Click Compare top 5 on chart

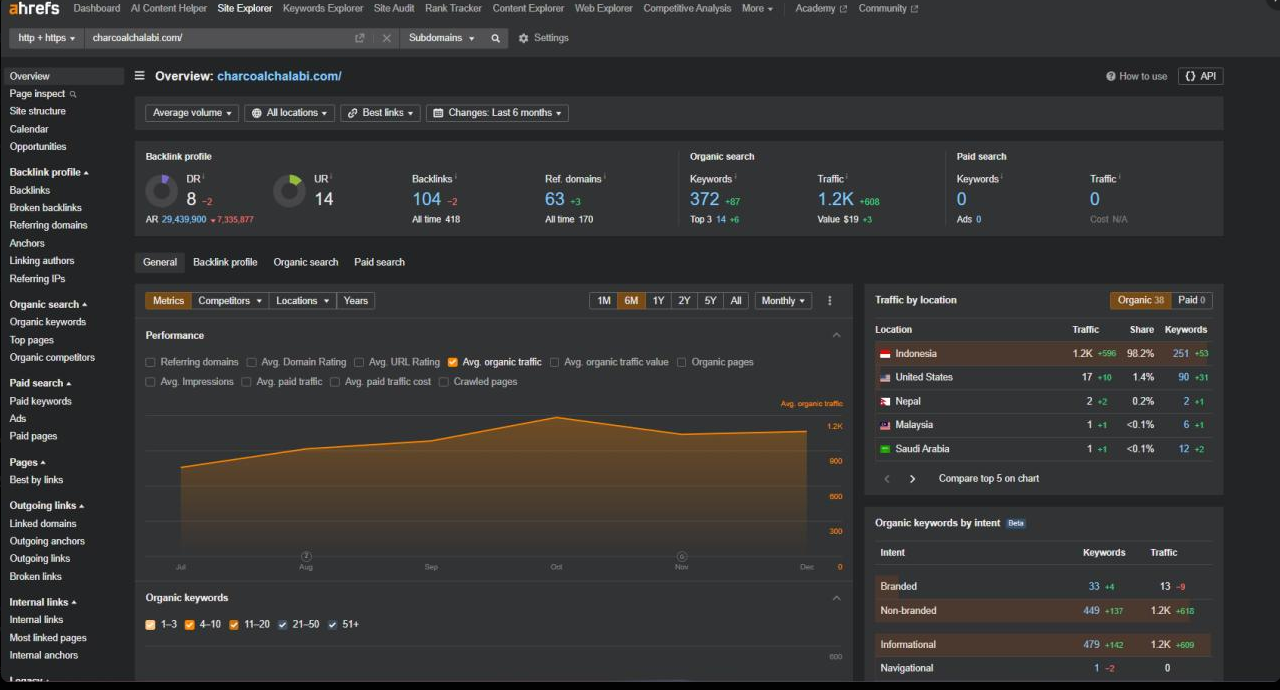click(x=989, y=479)
